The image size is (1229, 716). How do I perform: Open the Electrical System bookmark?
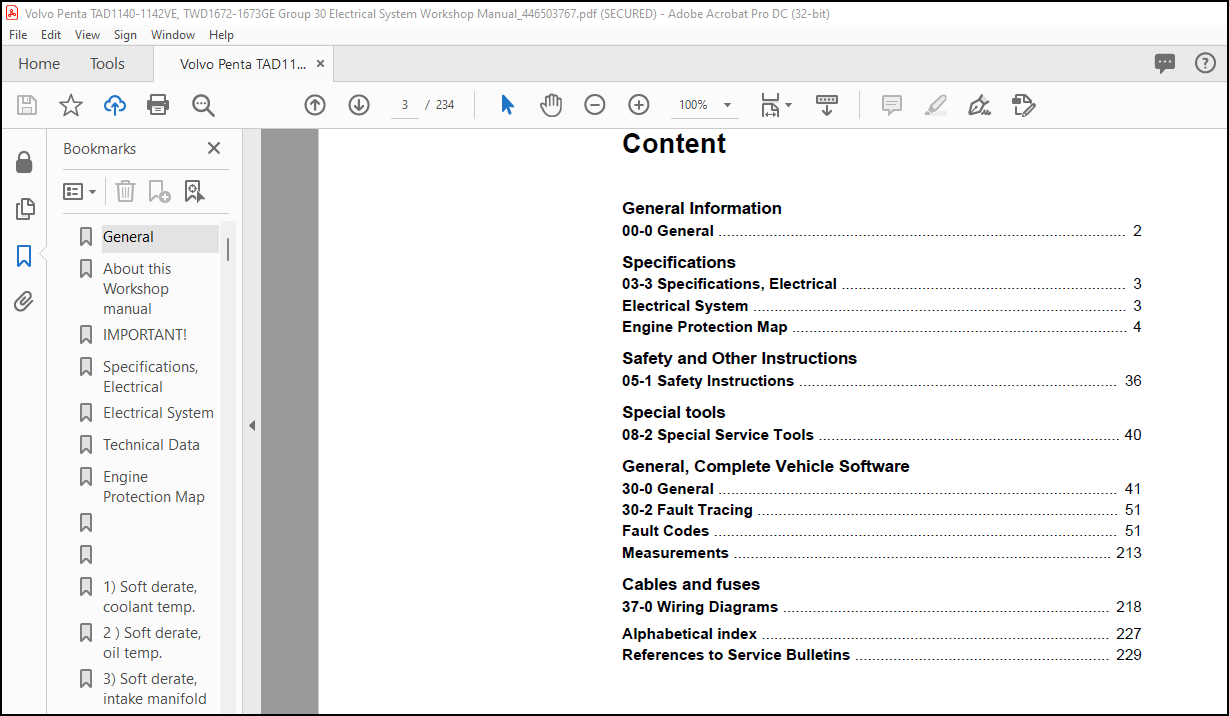pyautogui.click(x=158, y=413)
